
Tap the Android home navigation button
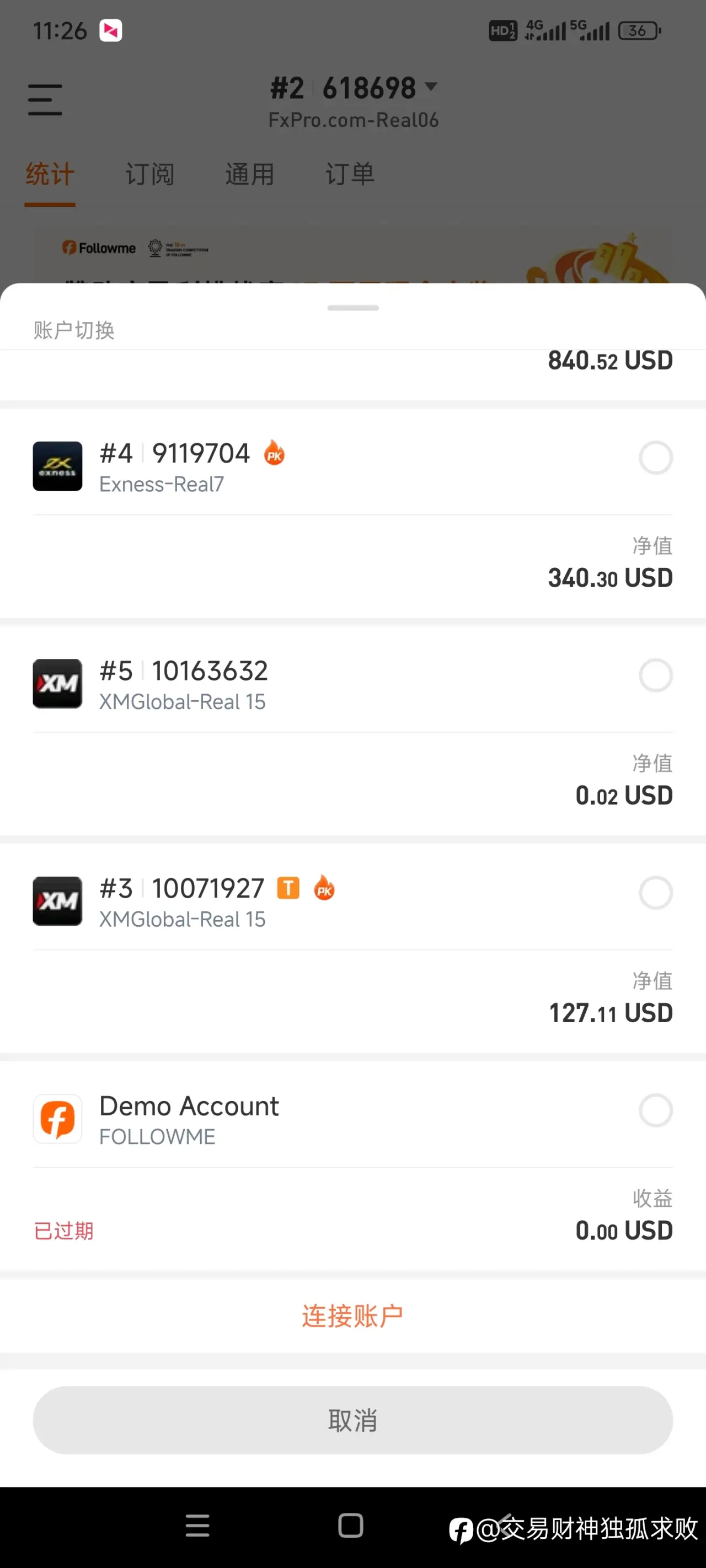pyautogui.click(x=350, y=1526)
